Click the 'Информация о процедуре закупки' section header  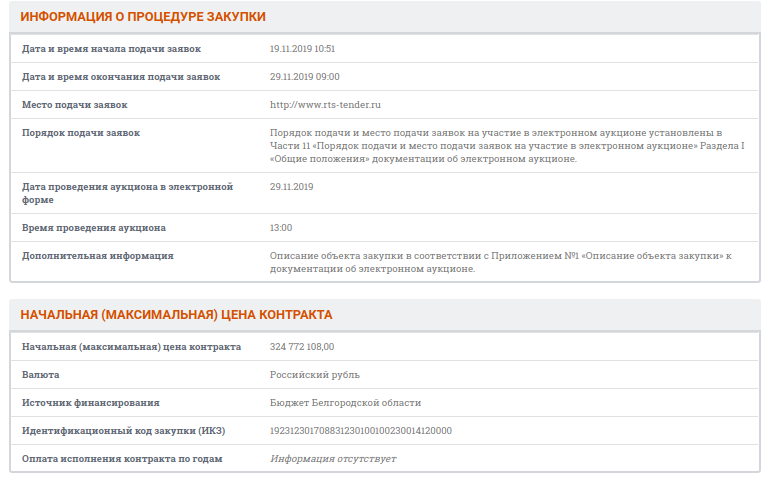point(143,17)
